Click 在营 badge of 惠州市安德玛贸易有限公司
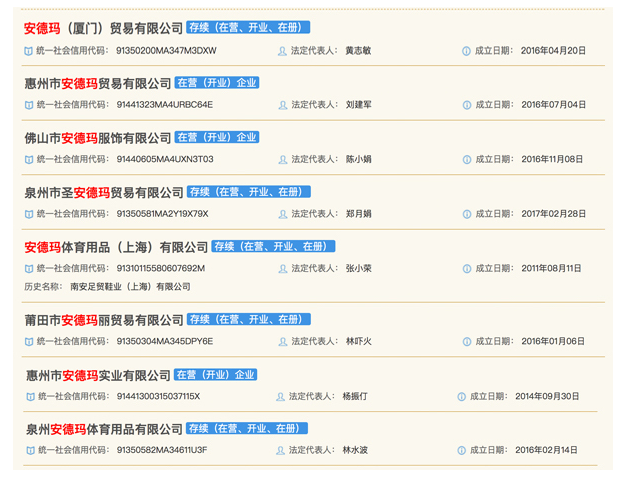The height and width of the screenshot is (479, 619). point(217,83)
